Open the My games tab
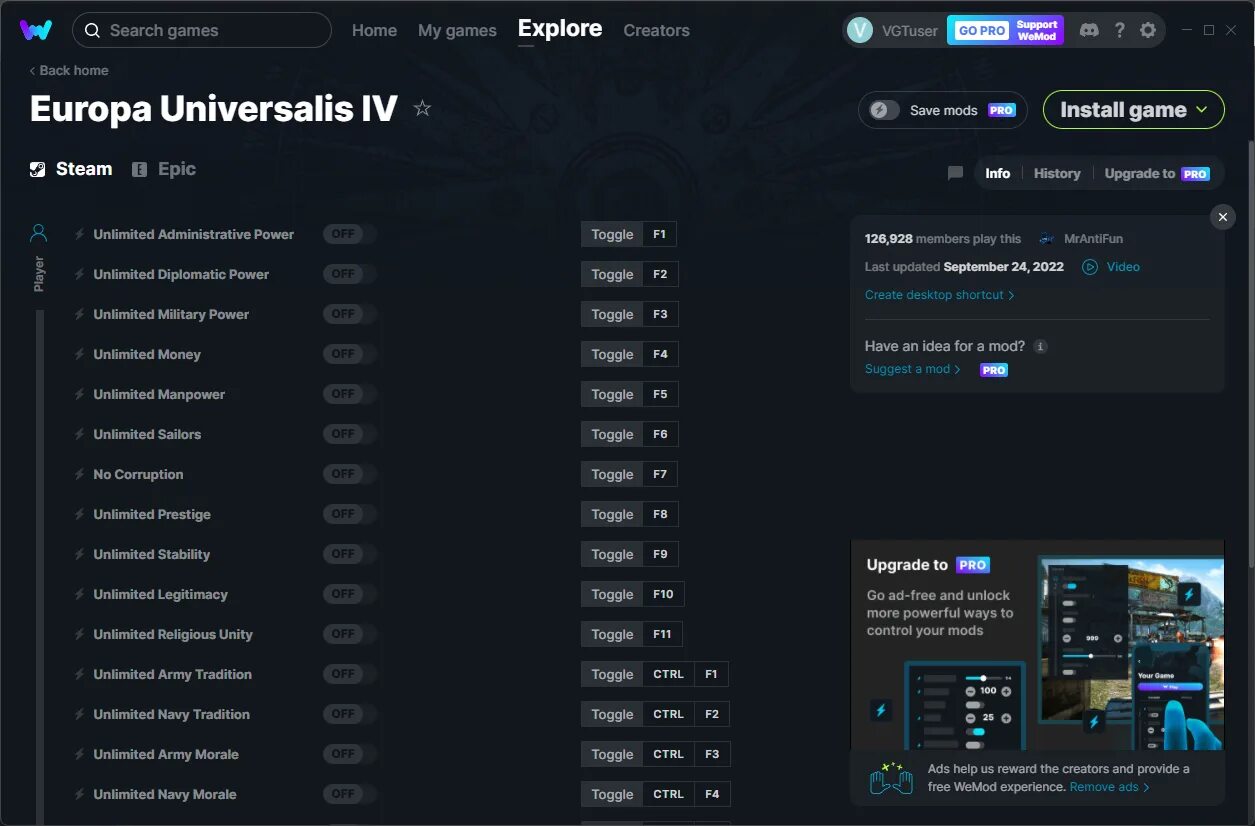This screenshot has height=826, width=1255. 457,30
